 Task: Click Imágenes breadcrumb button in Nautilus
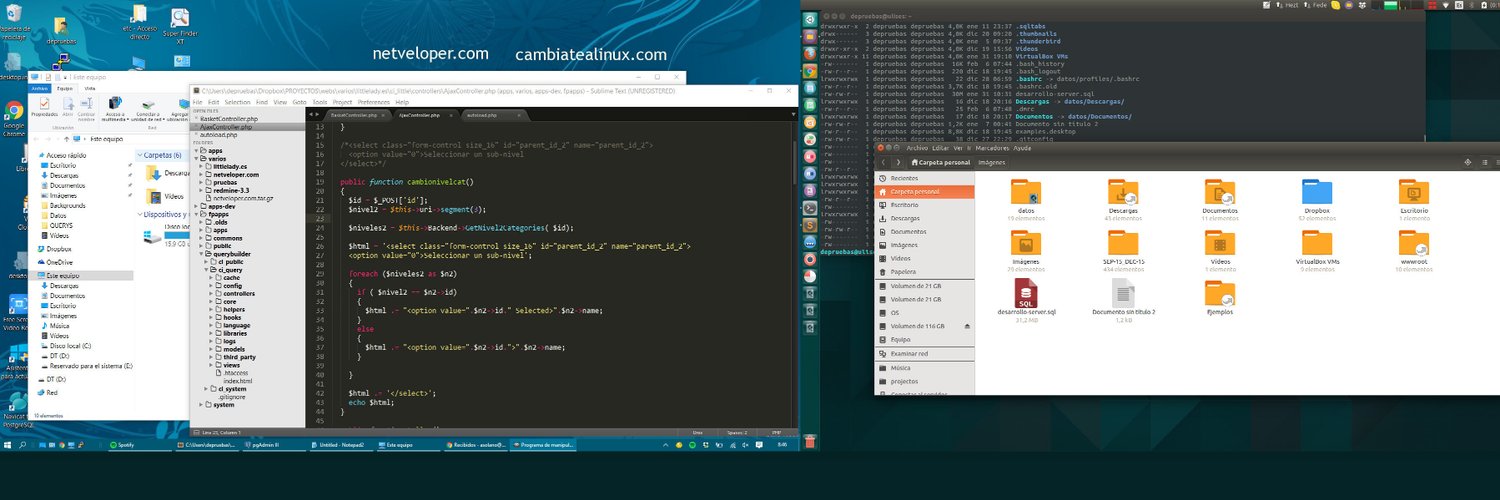click(991, 162)
